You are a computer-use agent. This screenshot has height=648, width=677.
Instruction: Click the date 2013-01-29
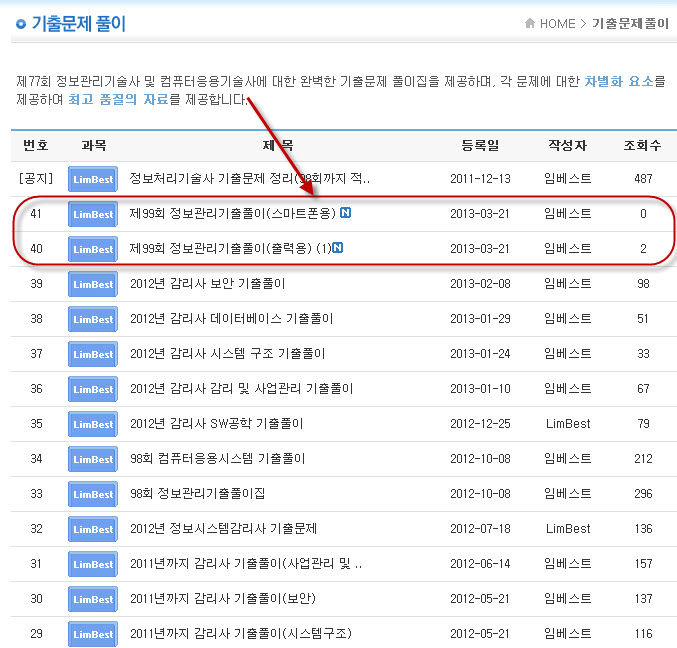coord(480,319)
